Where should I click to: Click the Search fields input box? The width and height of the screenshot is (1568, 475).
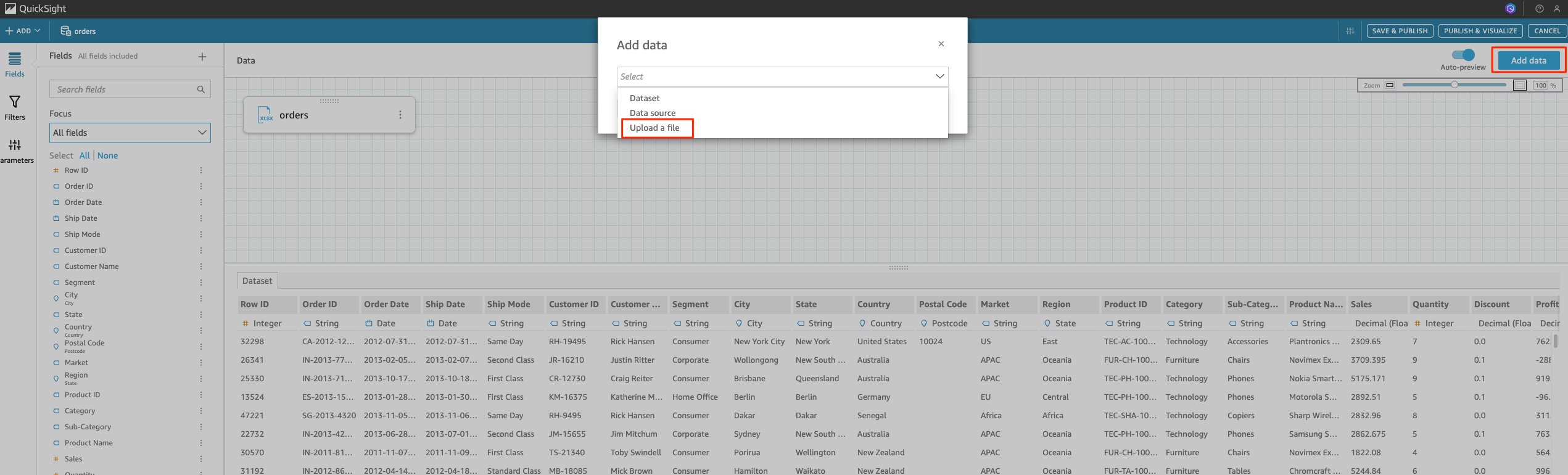click(x=130, y=89)
